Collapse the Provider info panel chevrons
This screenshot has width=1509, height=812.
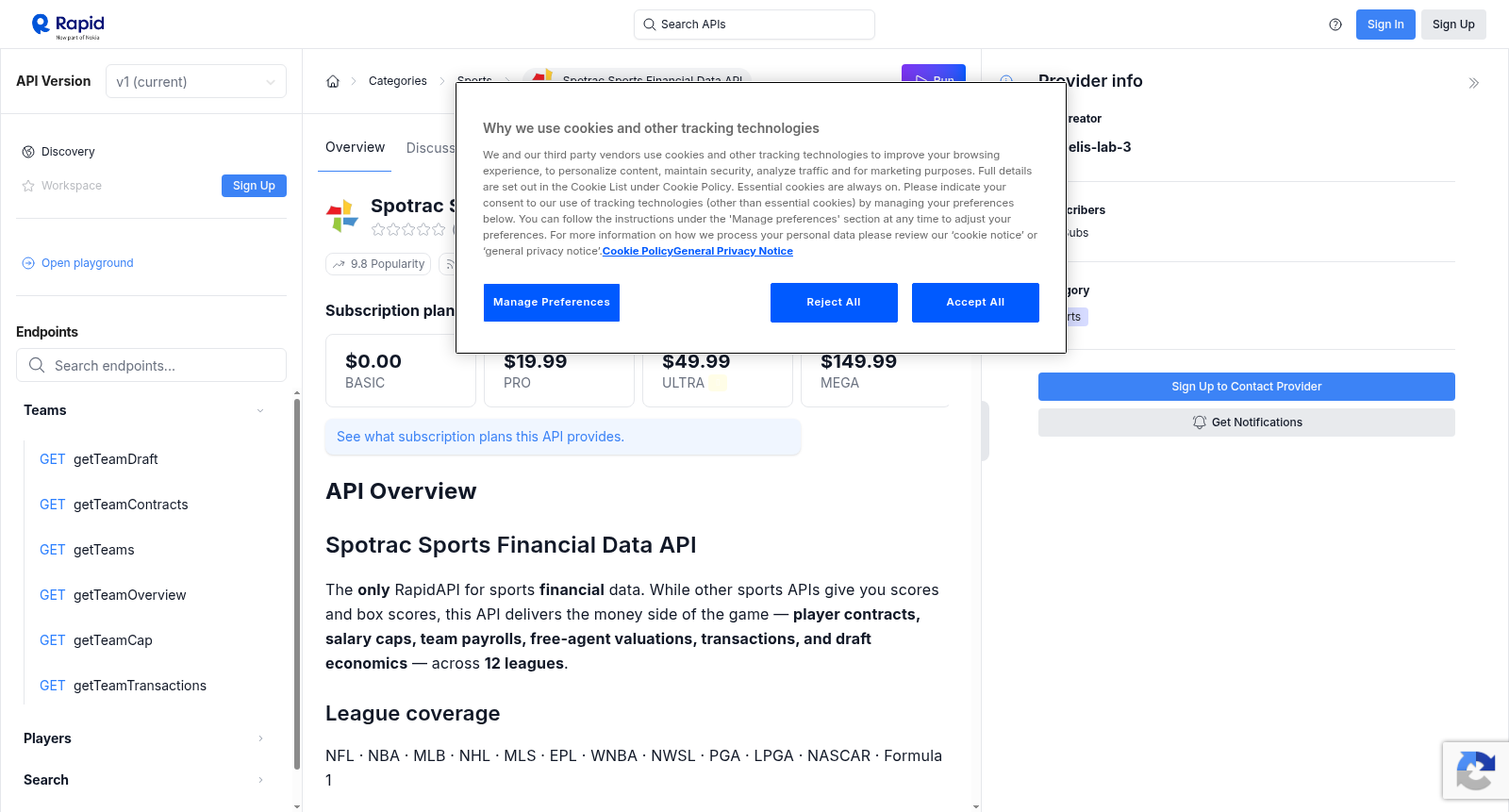pos(1474,83)
